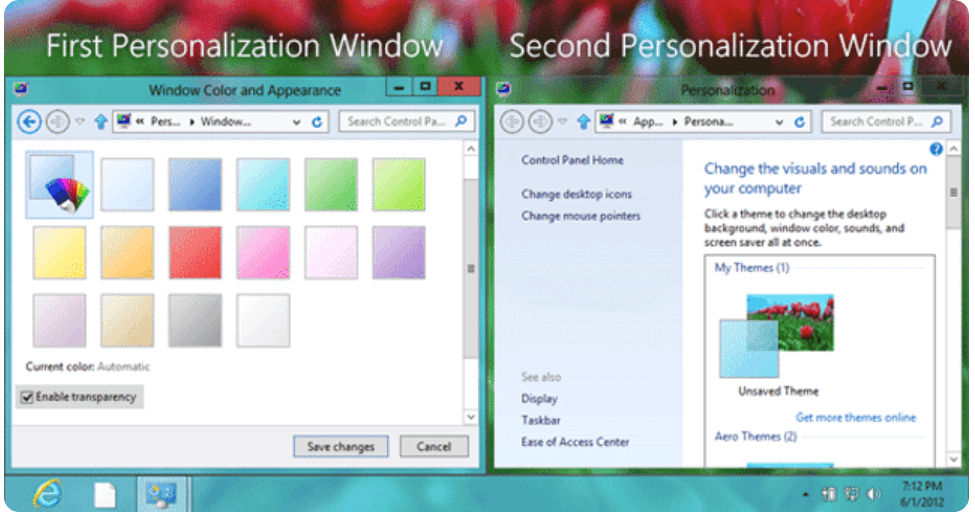Screen dimensions: 975x512
Task: Open recent pages dropdown in Window Color
Action: click(80, 122)
